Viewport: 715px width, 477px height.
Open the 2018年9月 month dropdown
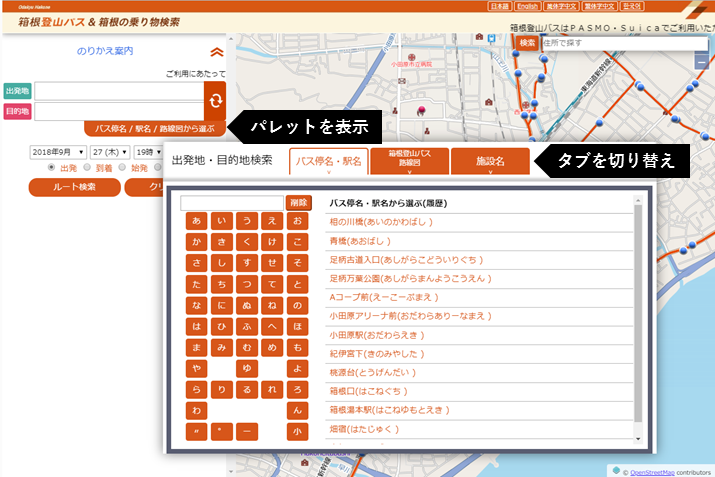pyautogui.click(x=57, y=152)
